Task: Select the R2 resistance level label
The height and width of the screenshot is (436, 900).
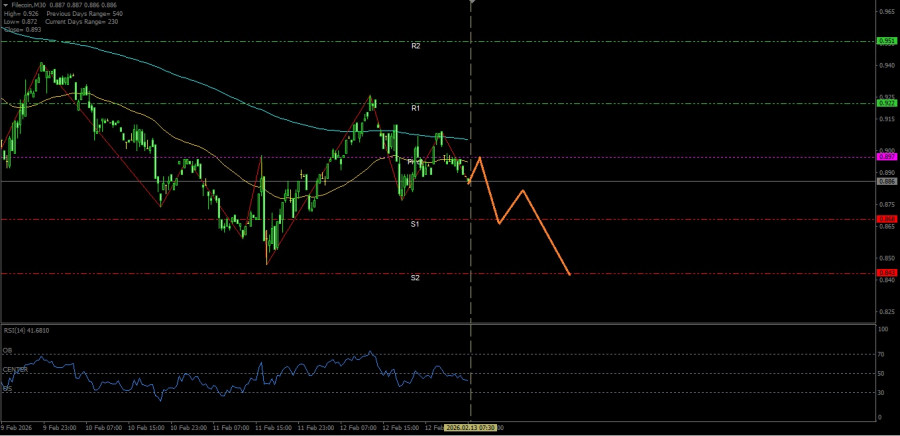Action: 415,47
